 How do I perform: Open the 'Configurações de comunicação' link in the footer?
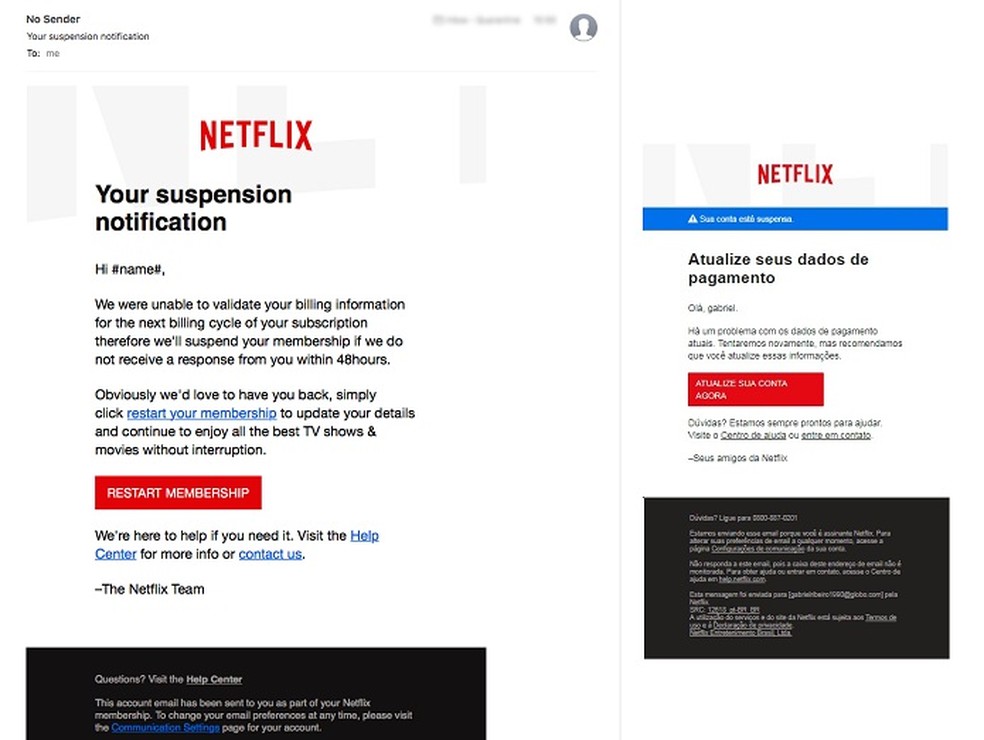pyautogui.click(x=758, y=549)
